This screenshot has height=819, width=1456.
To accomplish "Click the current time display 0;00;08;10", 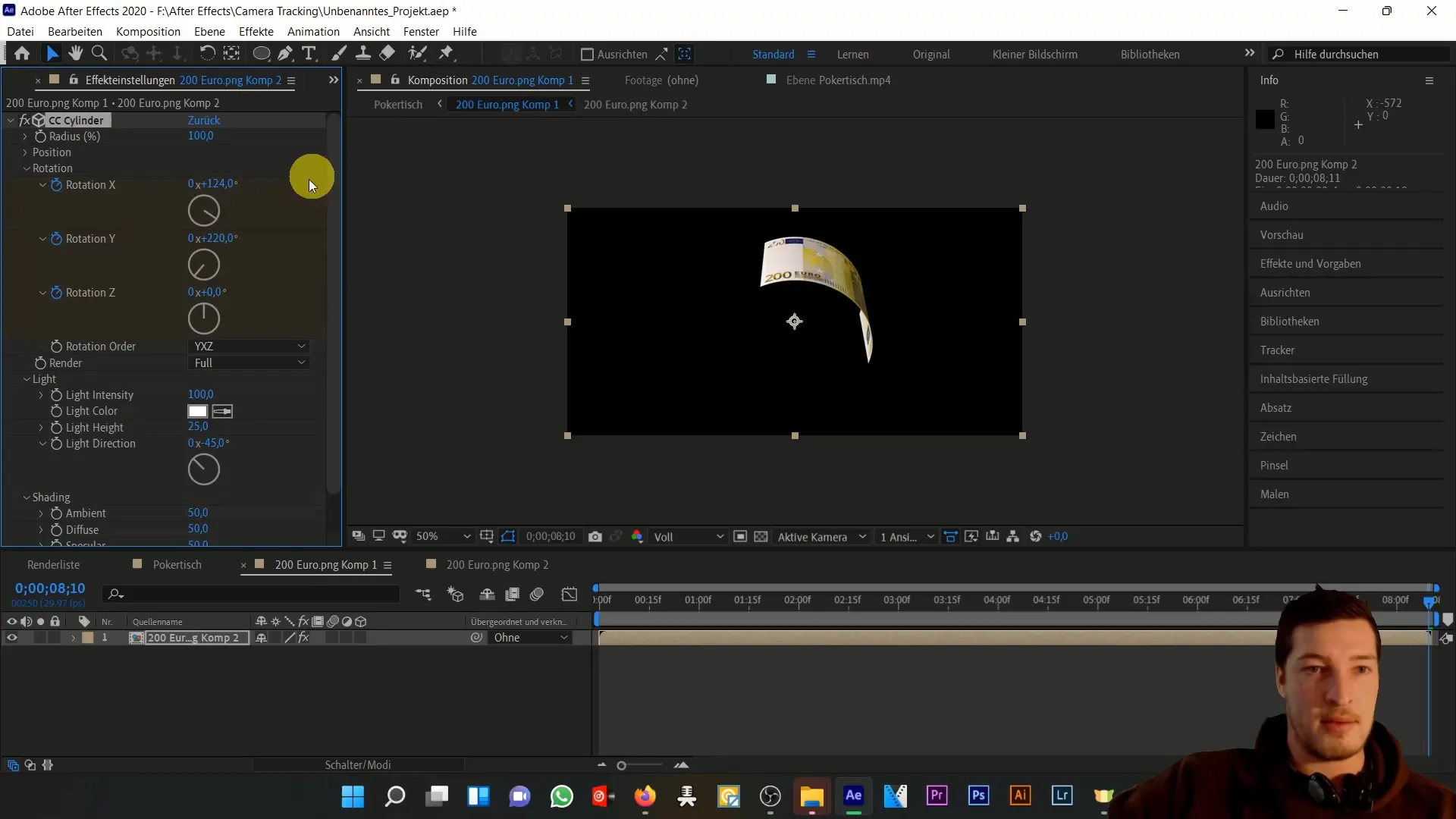I will click(x=49, y=587).
